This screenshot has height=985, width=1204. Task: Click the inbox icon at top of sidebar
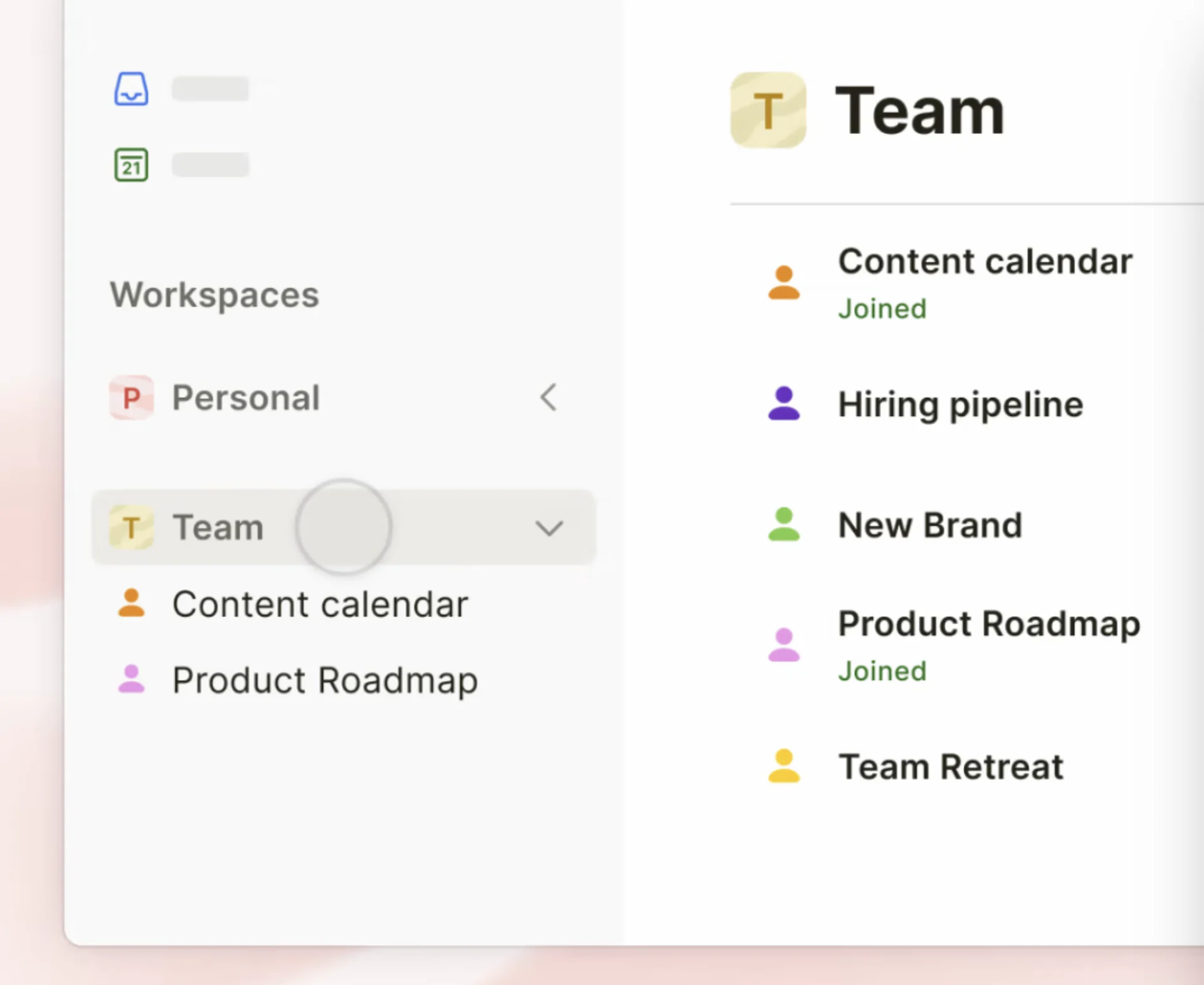tap(131, 88)
